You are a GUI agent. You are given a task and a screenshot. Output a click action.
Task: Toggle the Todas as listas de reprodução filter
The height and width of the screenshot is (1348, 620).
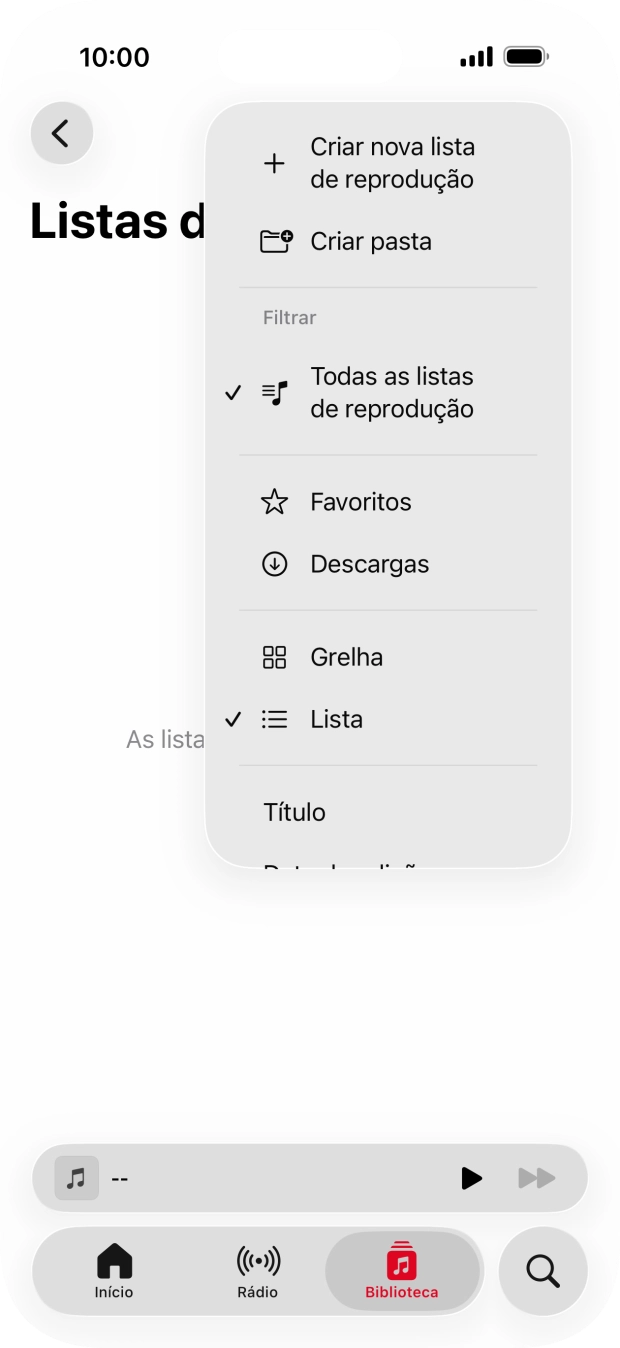390,391
